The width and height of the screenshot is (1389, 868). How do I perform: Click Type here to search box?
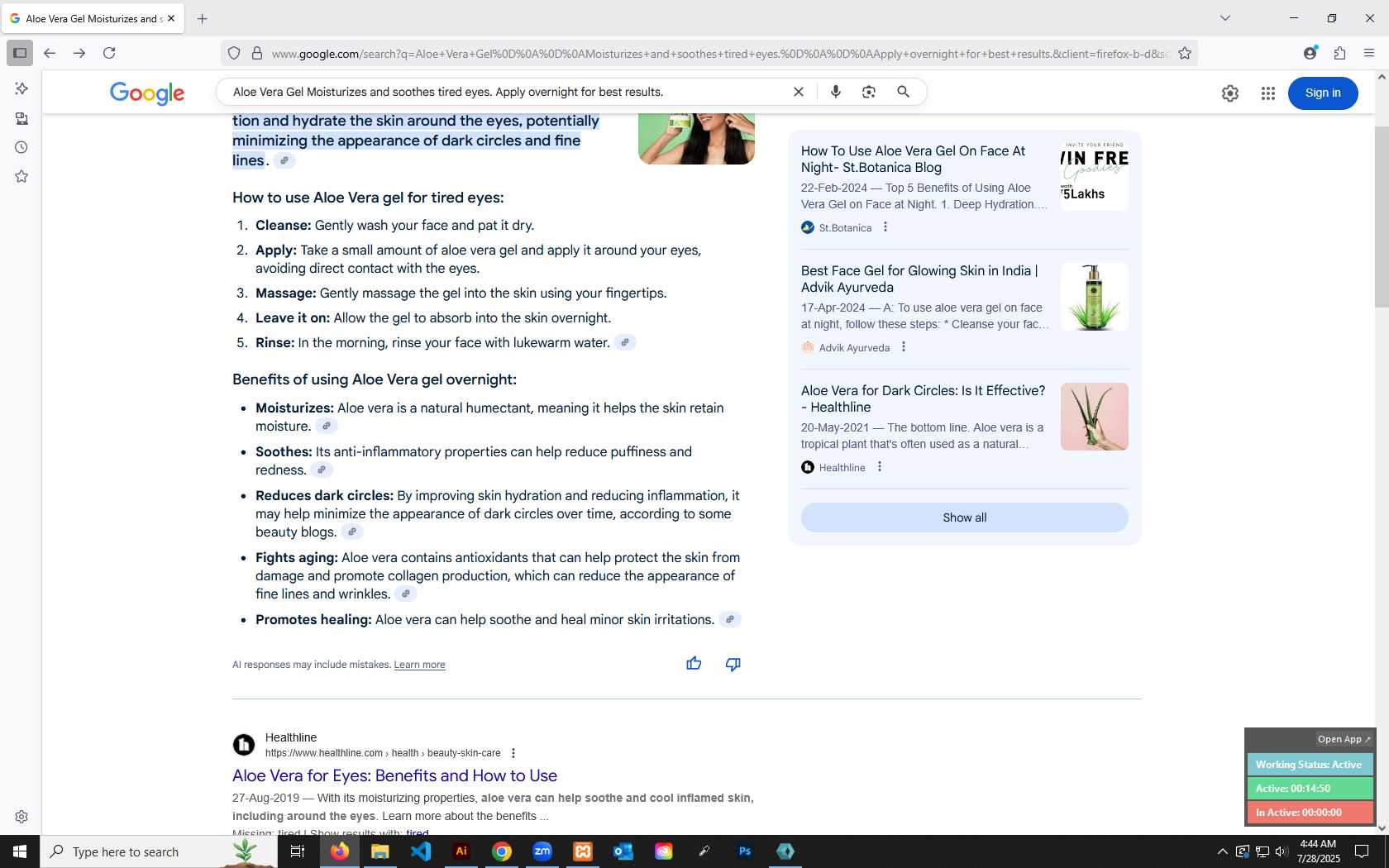coord(159,851)
